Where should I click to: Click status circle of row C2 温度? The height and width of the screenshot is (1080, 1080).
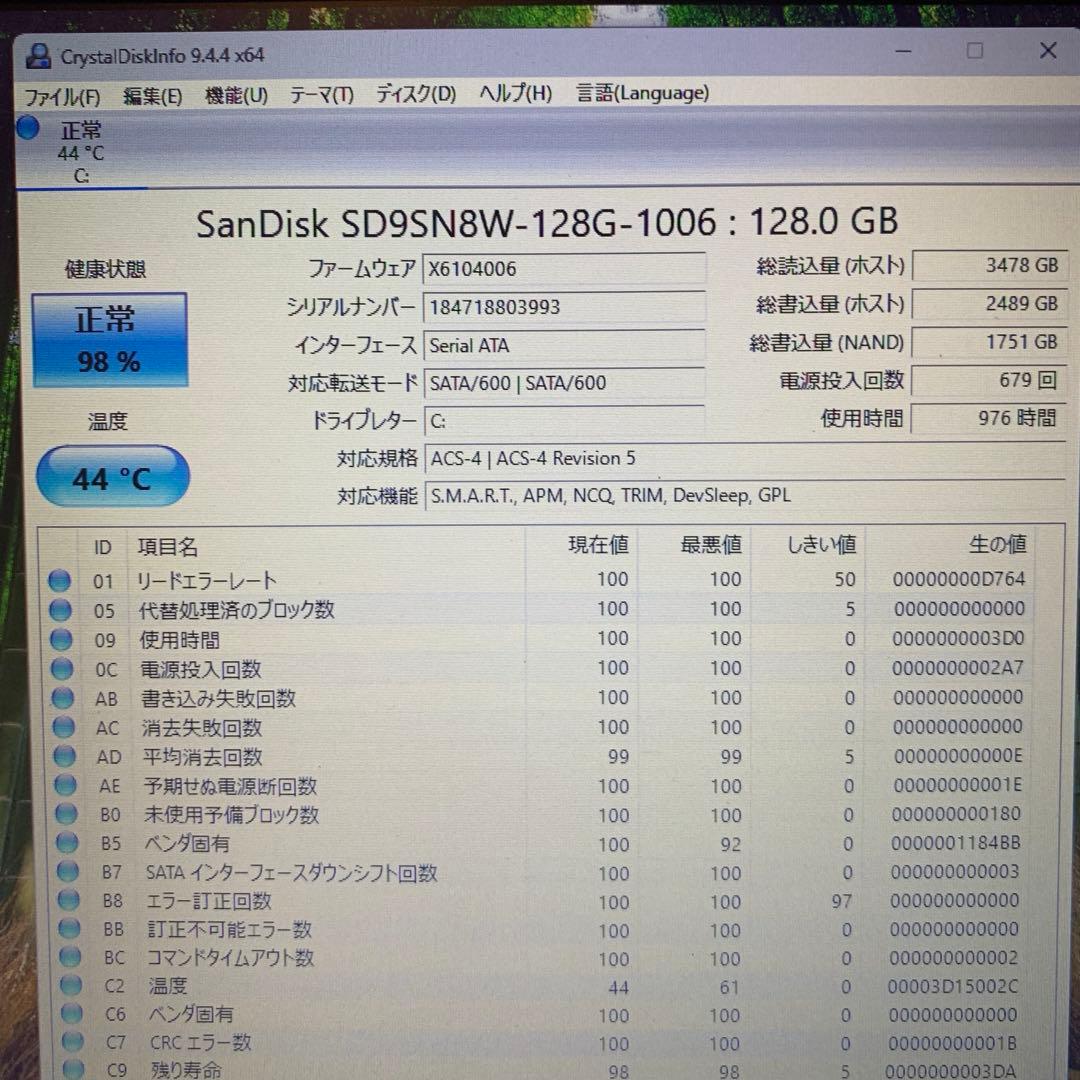coord(70,986)
